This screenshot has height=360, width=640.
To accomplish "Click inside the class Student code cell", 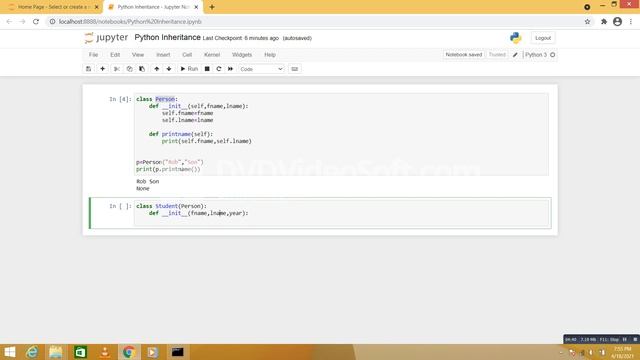I will point(341,212).
